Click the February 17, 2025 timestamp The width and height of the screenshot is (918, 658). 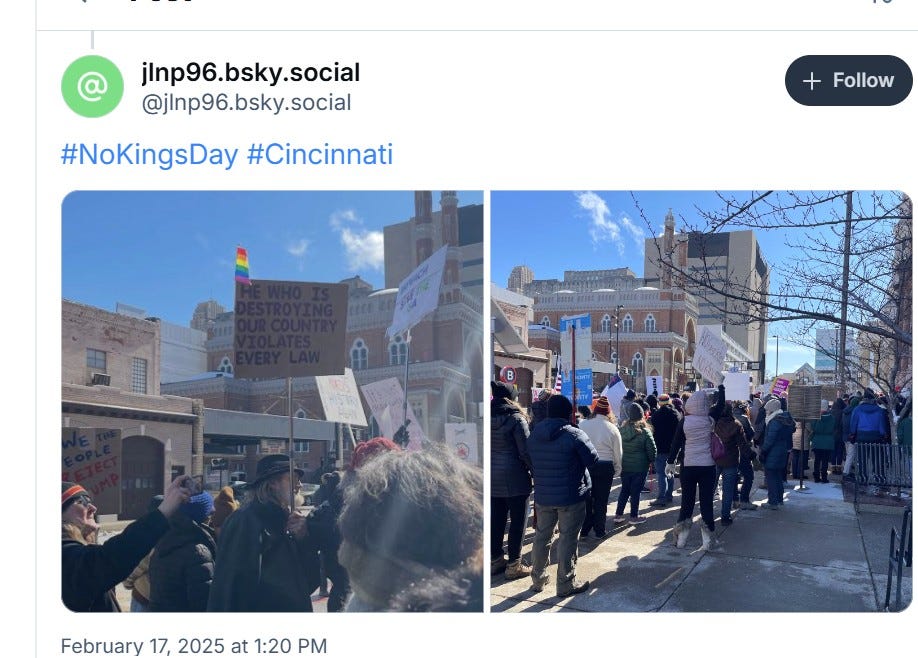tap(194, 646)
